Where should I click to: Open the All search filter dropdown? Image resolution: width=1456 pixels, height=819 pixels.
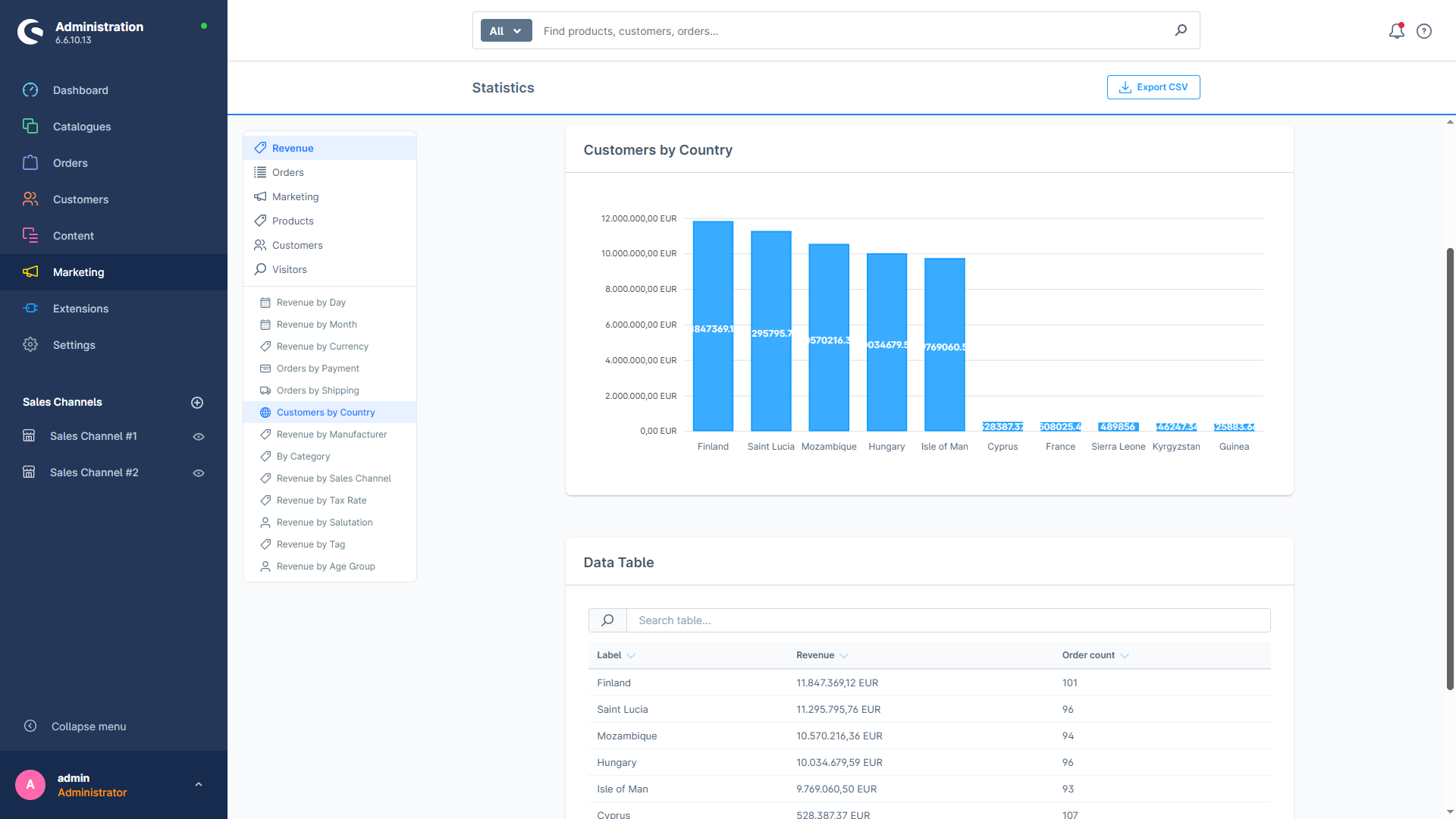(x=505, y=30)
